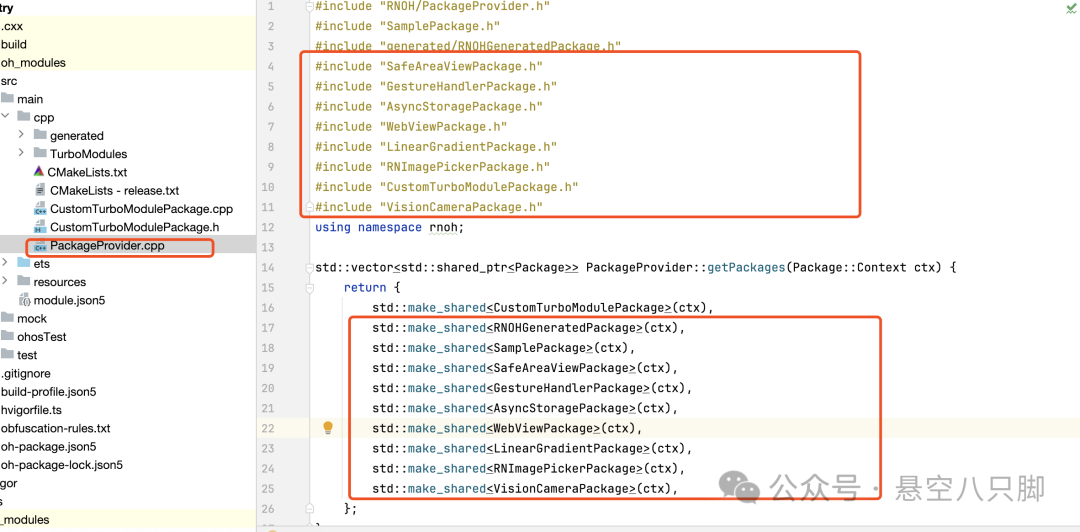Expand the resources folder
The image size is (1080, 532).
[x=5, y=281]
